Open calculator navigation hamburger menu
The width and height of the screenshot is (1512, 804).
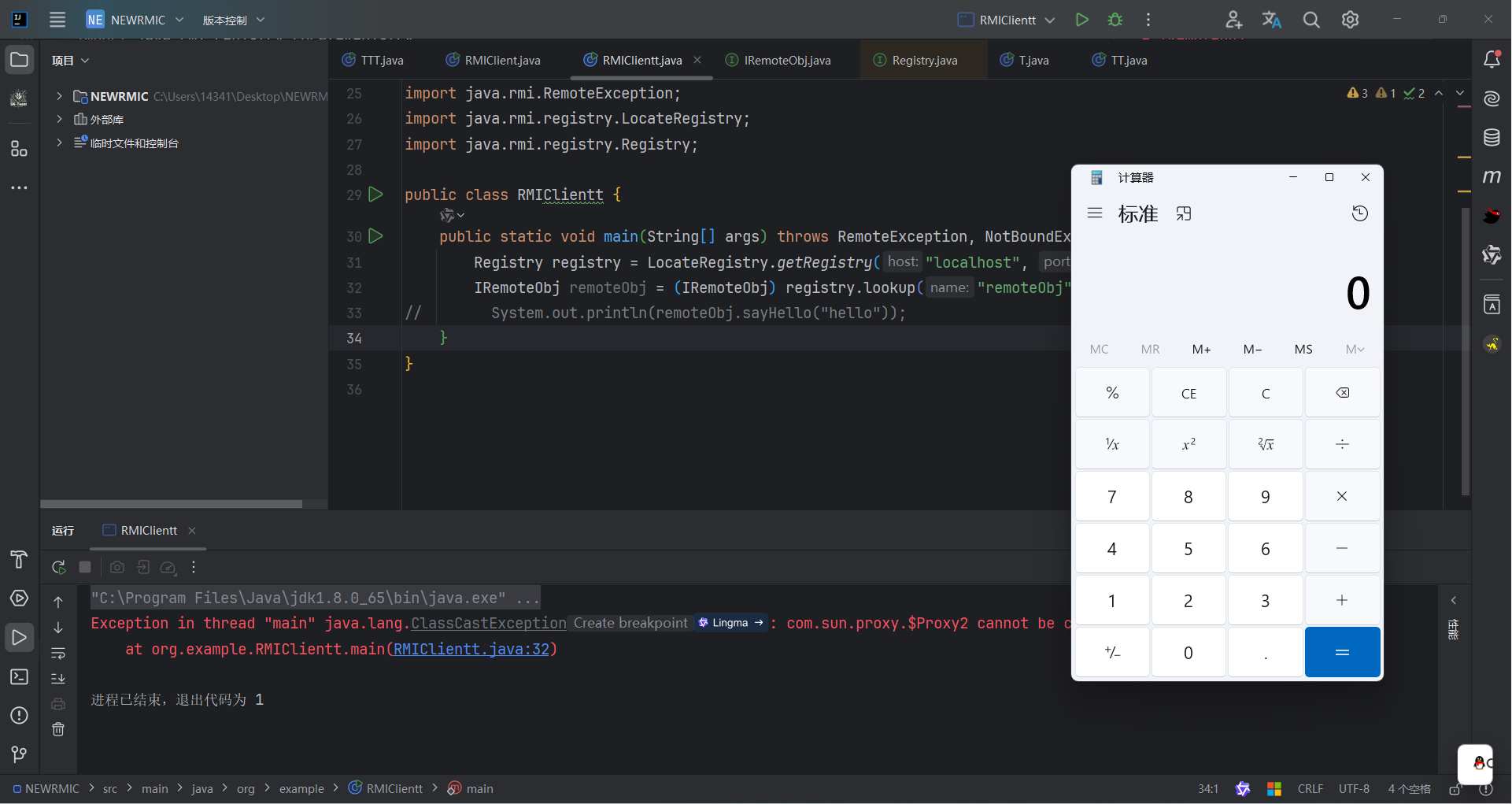1094,213
